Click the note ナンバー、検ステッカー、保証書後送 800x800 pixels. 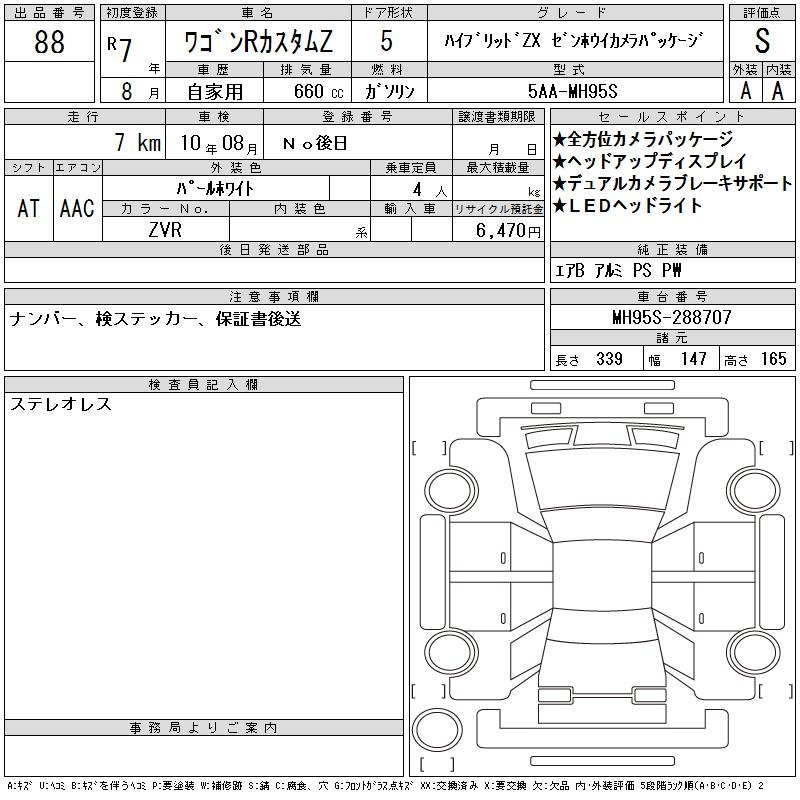pos(155,319)
